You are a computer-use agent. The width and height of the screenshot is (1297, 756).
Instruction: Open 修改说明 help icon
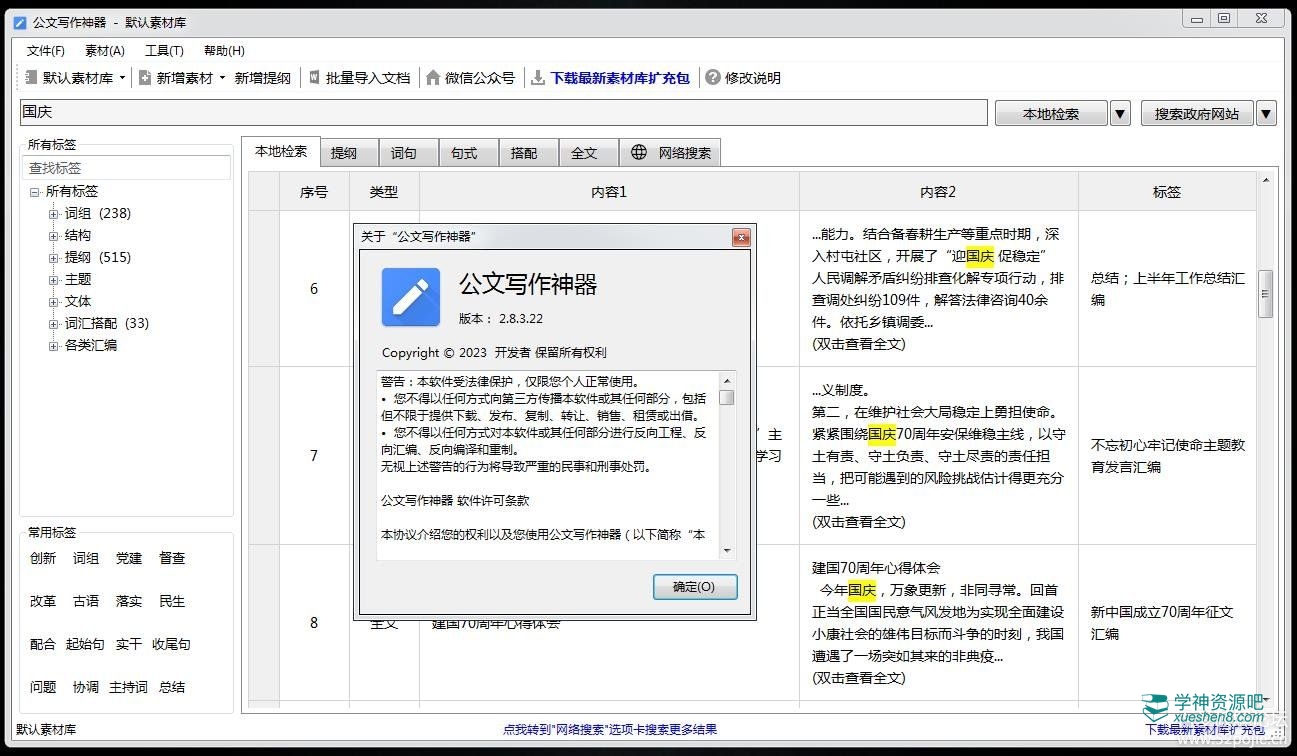point(712,78)
